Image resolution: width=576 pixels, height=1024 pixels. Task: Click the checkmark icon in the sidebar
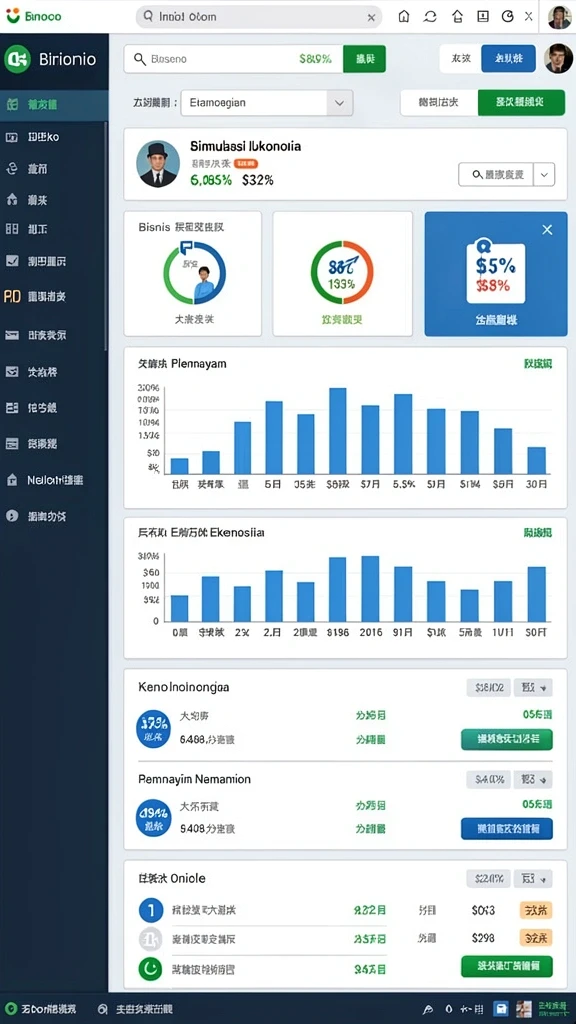pyautogui.click(x=12, y=261)
